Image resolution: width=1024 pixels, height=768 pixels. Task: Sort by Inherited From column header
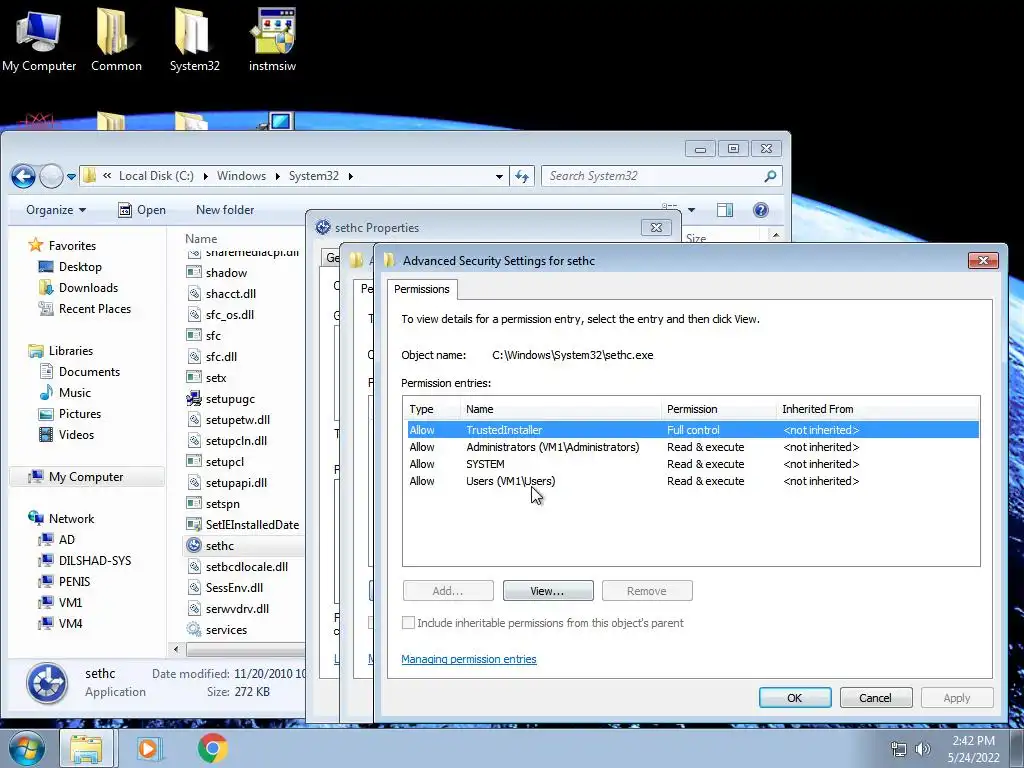[878, 409]
